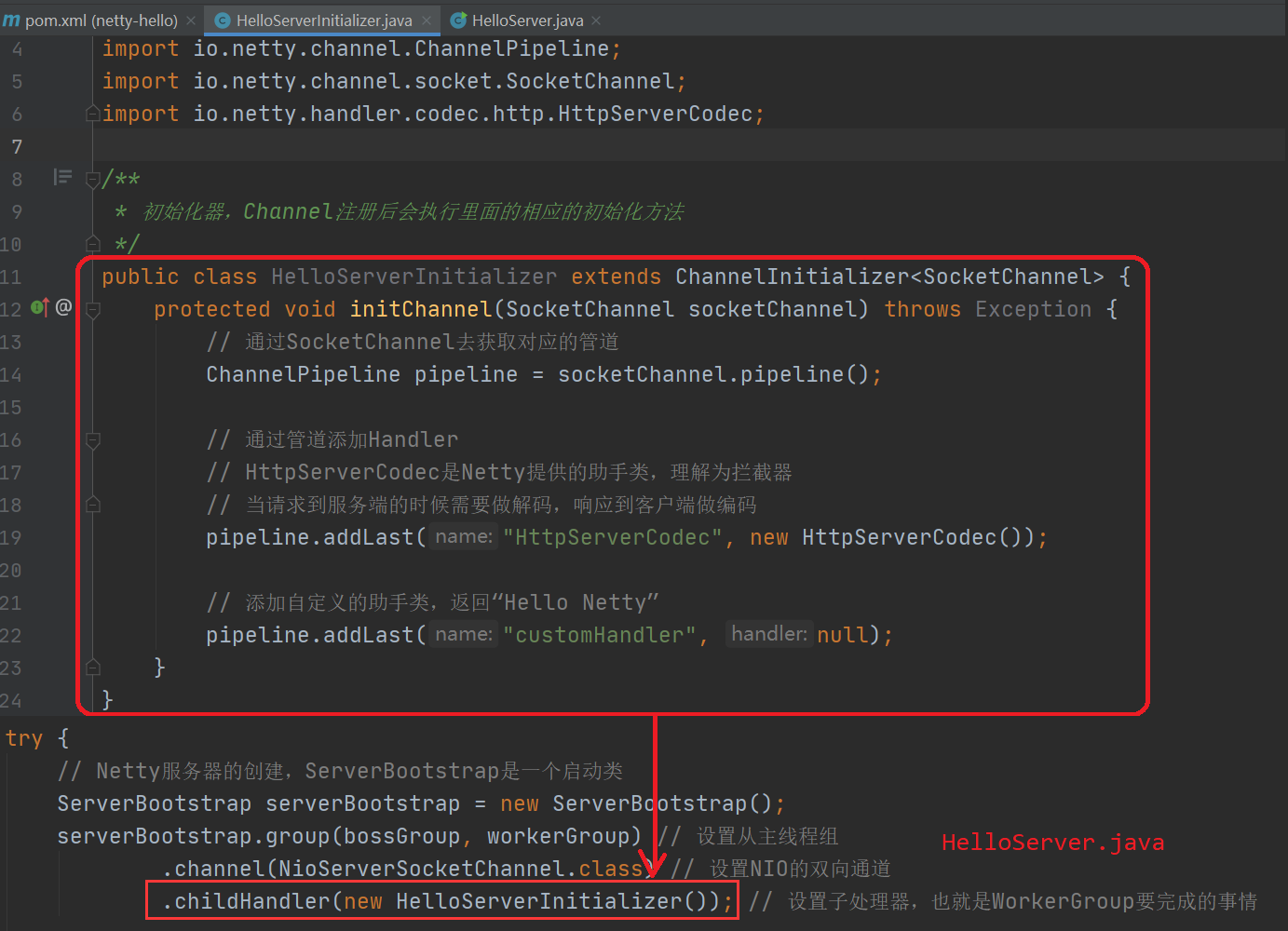
Task: Fold the comment block starting at line 16
Action: click(92, 439)
